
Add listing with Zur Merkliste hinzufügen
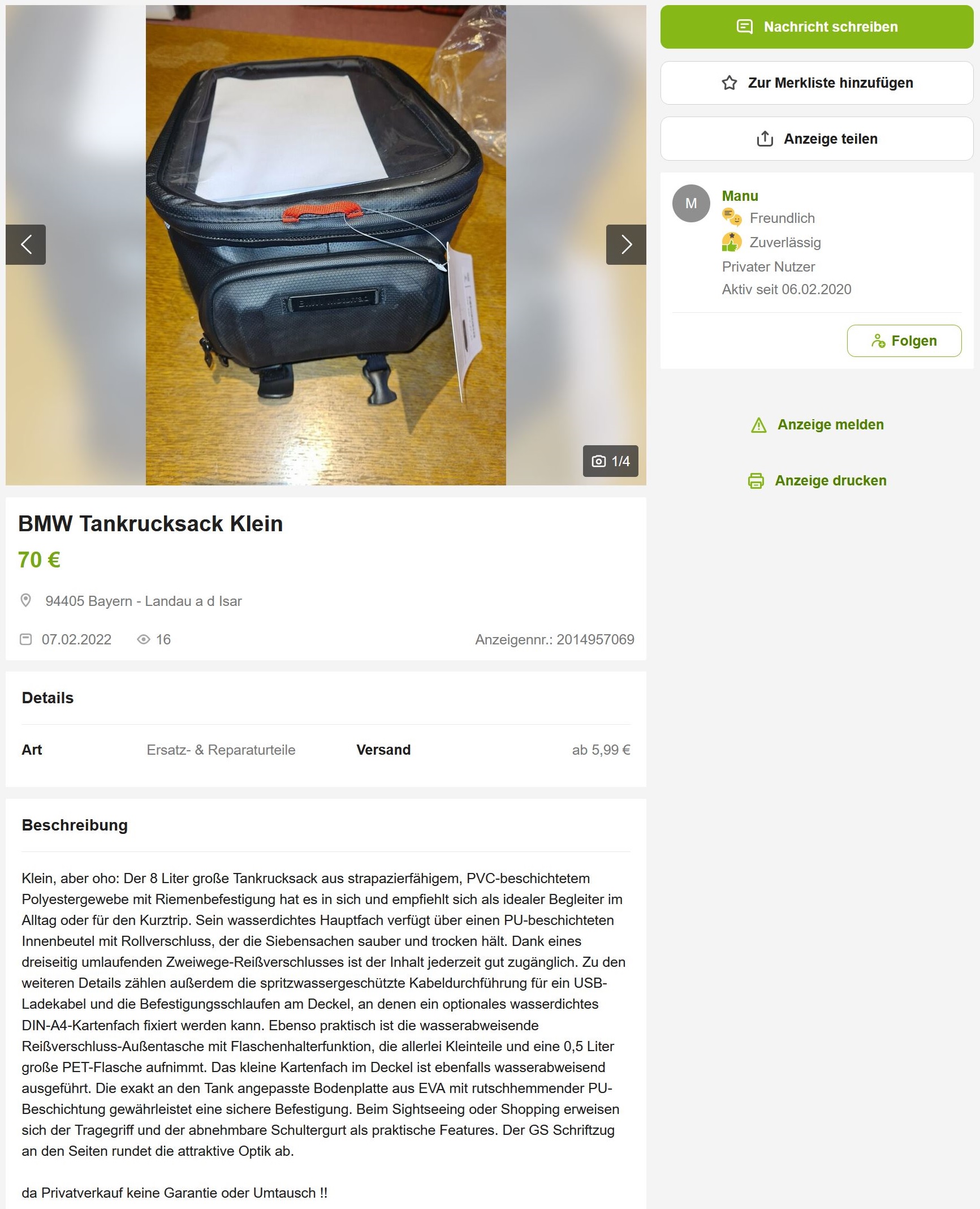tap(817, 83)
